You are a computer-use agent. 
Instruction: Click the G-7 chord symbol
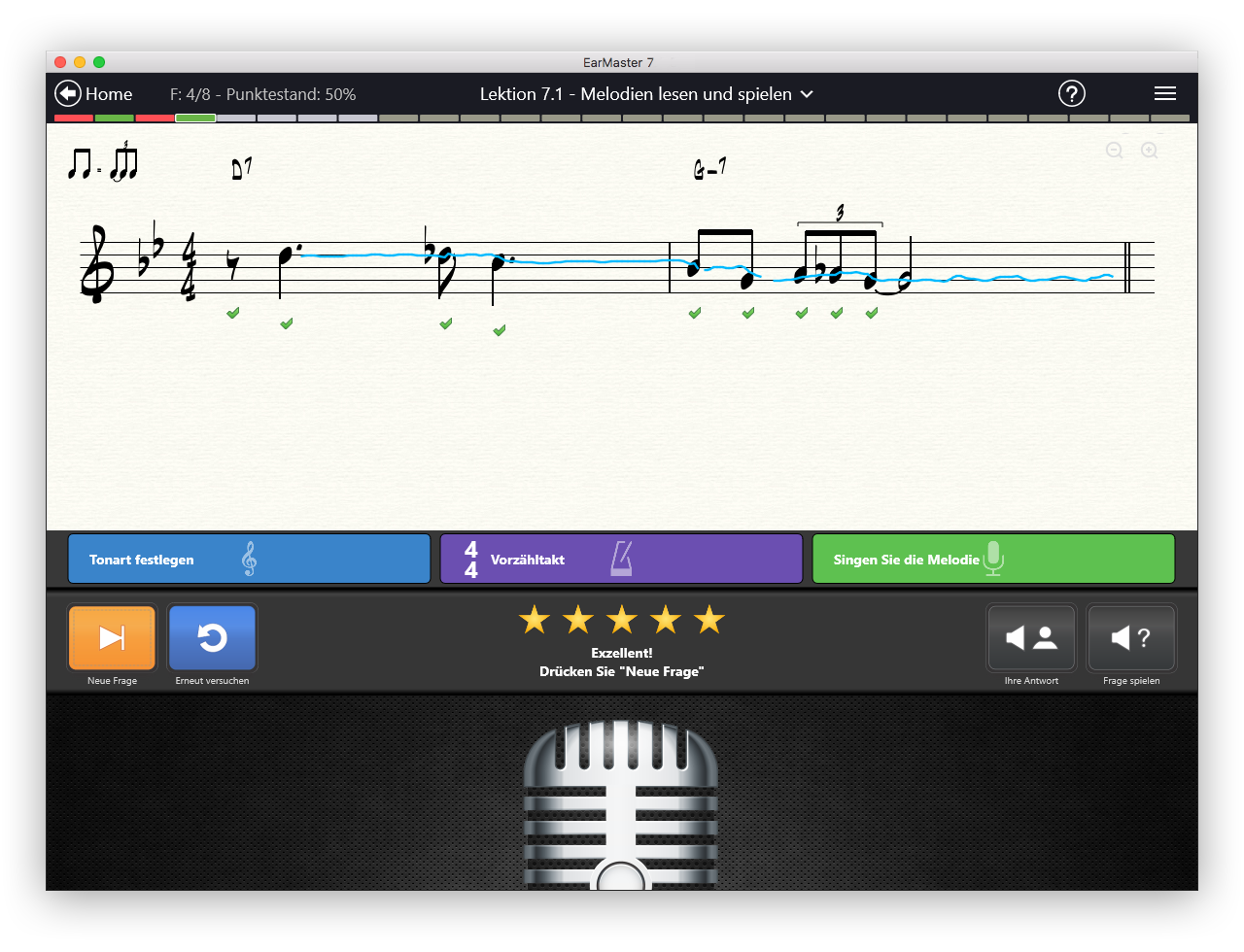pyautogui.click(x=709, y=169)
